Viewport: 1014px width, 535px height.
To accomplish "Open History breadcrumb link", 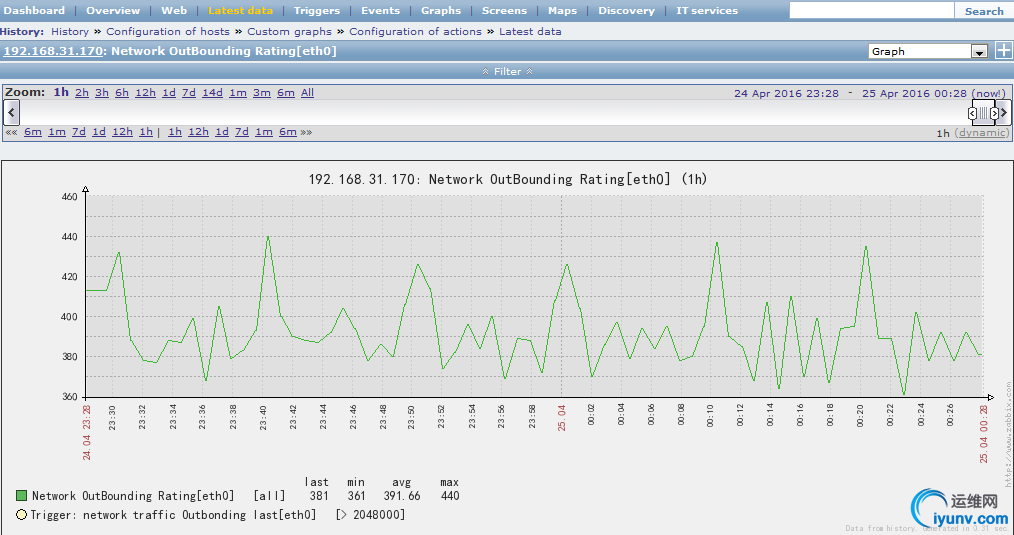I will coord(70,31).
